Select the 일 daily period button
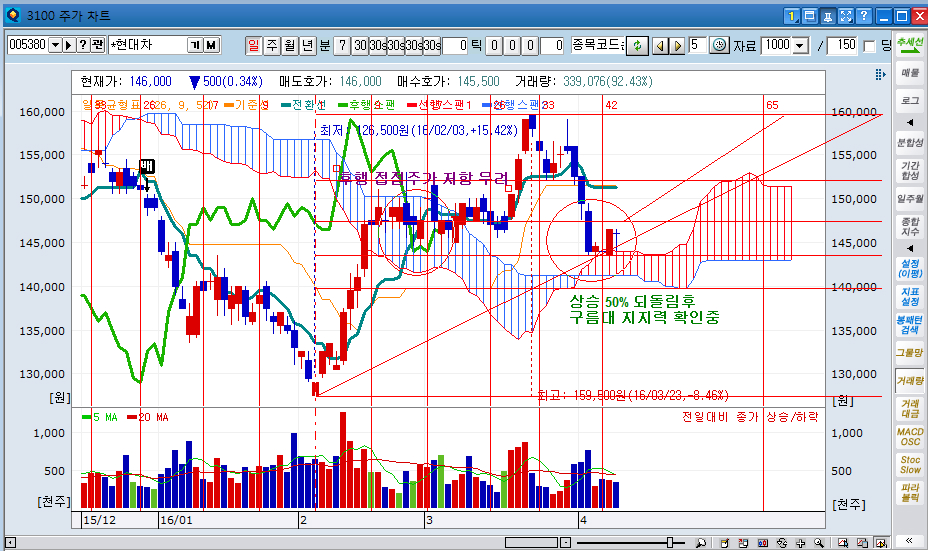The height and width of the screenshot is (551, 928). click(253, 45)
